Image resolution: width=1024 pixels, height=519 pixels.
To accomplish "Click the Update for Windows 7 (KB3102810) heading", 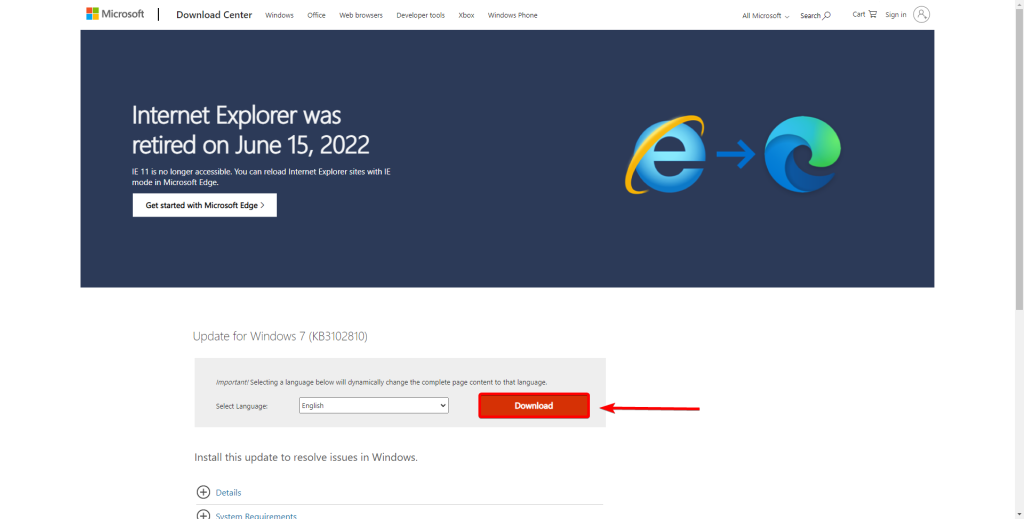I will (280, 337).
